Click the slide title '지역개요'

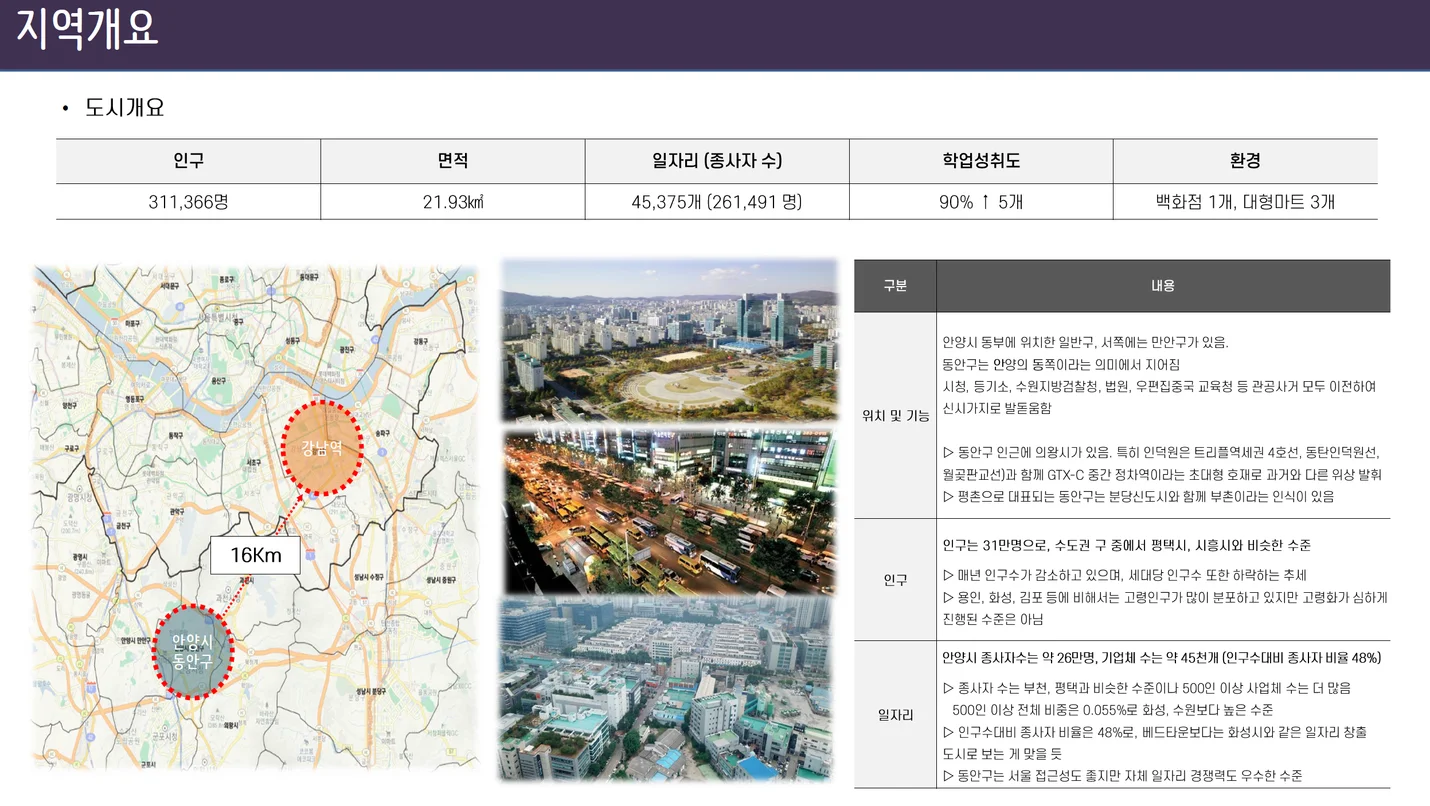click(x=88, y=30)
